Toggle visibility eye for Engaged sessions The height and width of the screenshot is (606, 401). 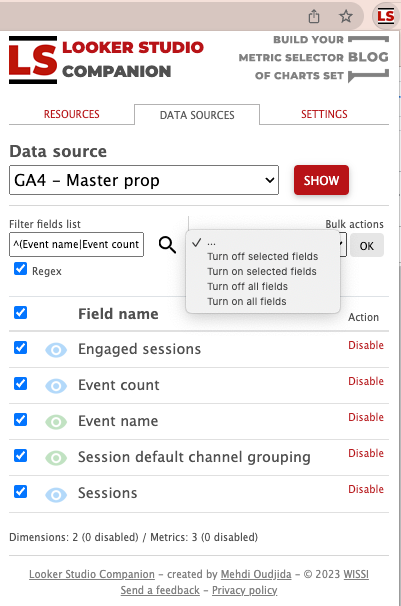(x=56, y=350)
